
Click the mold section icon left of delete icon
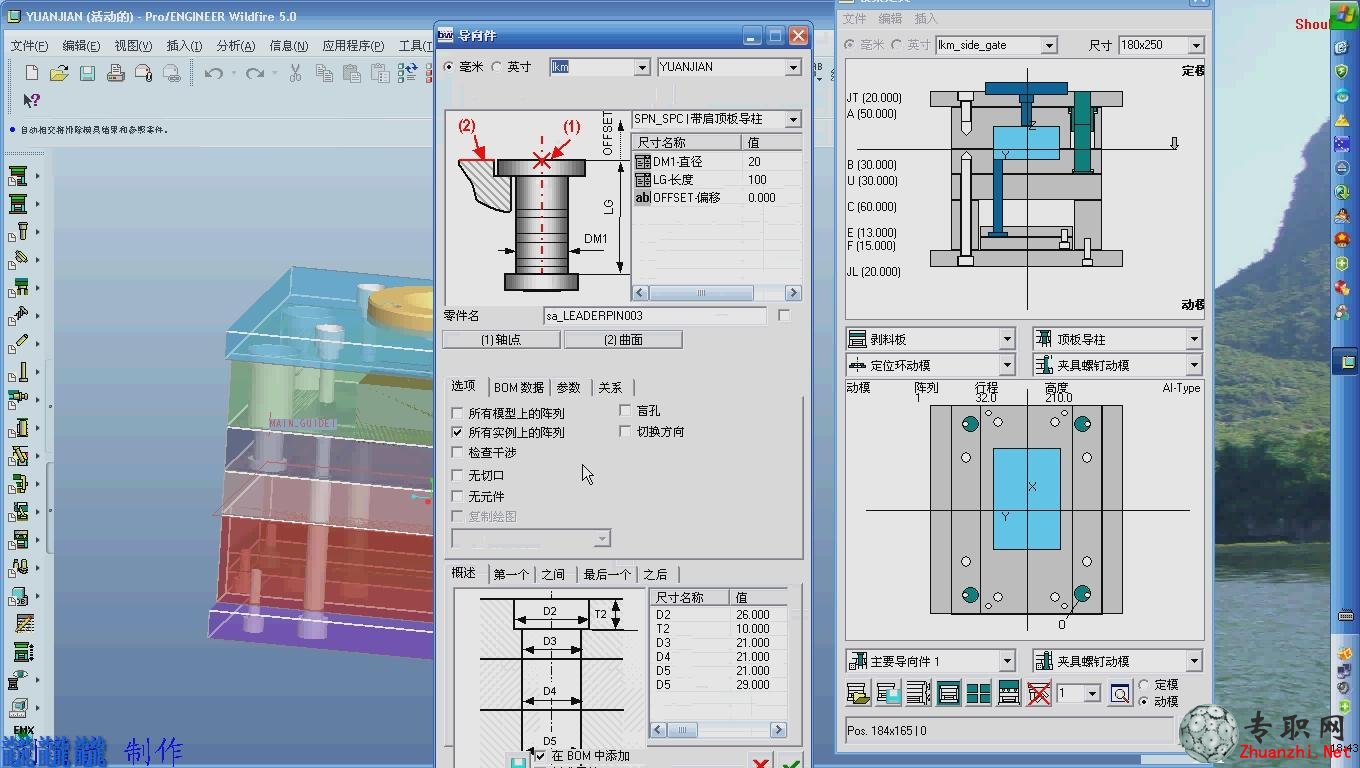pyautogui.click(x=1009, y=693)
